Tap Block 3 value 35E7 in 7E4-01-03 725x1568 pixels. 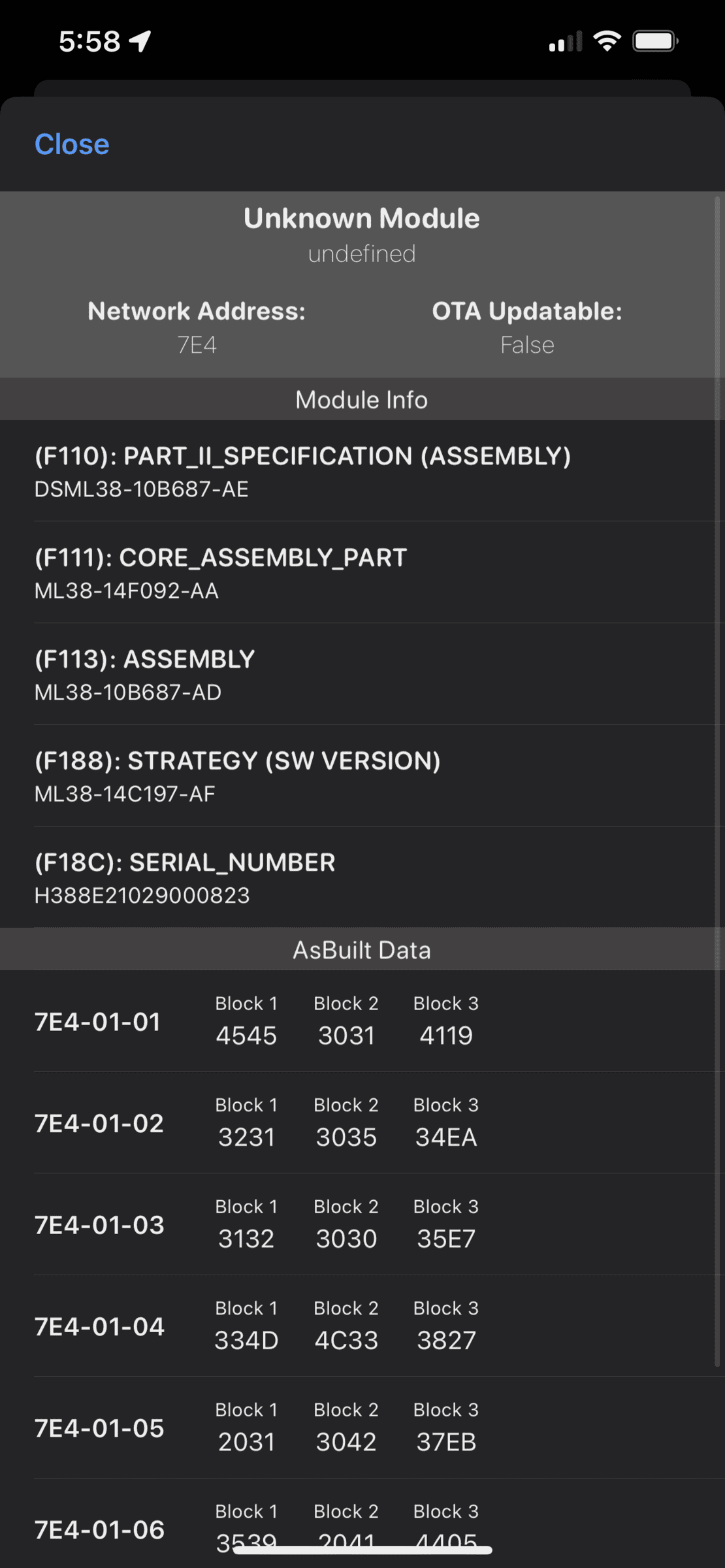point(446,1239)
